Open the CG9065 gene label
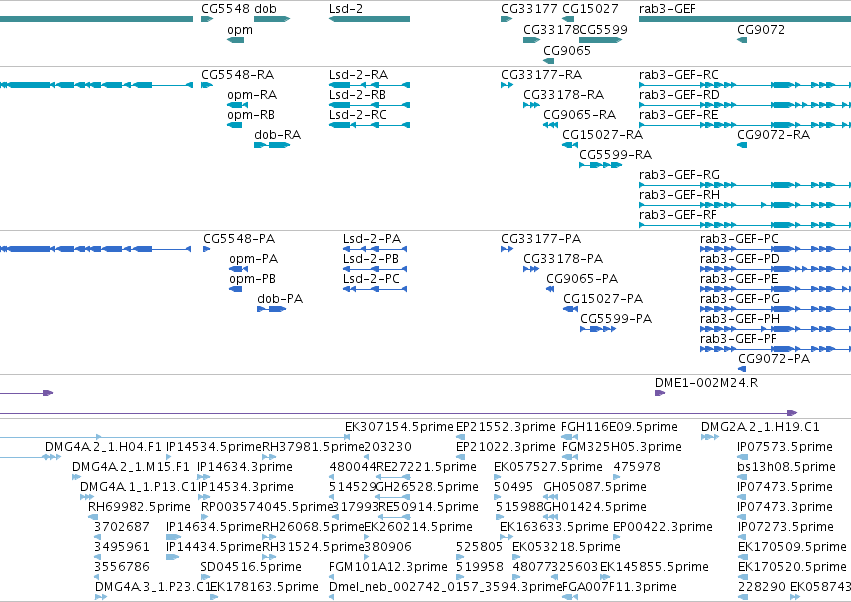This screenshot has height=602, width=851. click(567, 50)
